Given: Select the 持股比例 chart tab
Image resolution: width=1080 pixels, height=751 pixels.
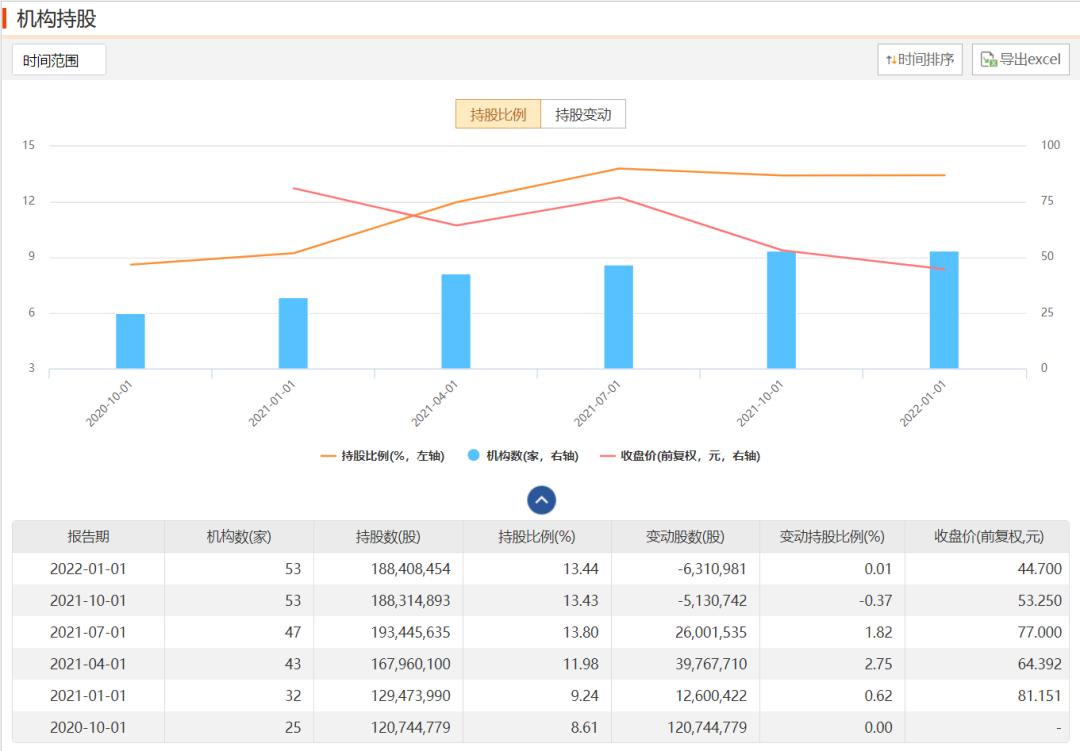Looking at the screenshot, I should coord(498,114).
